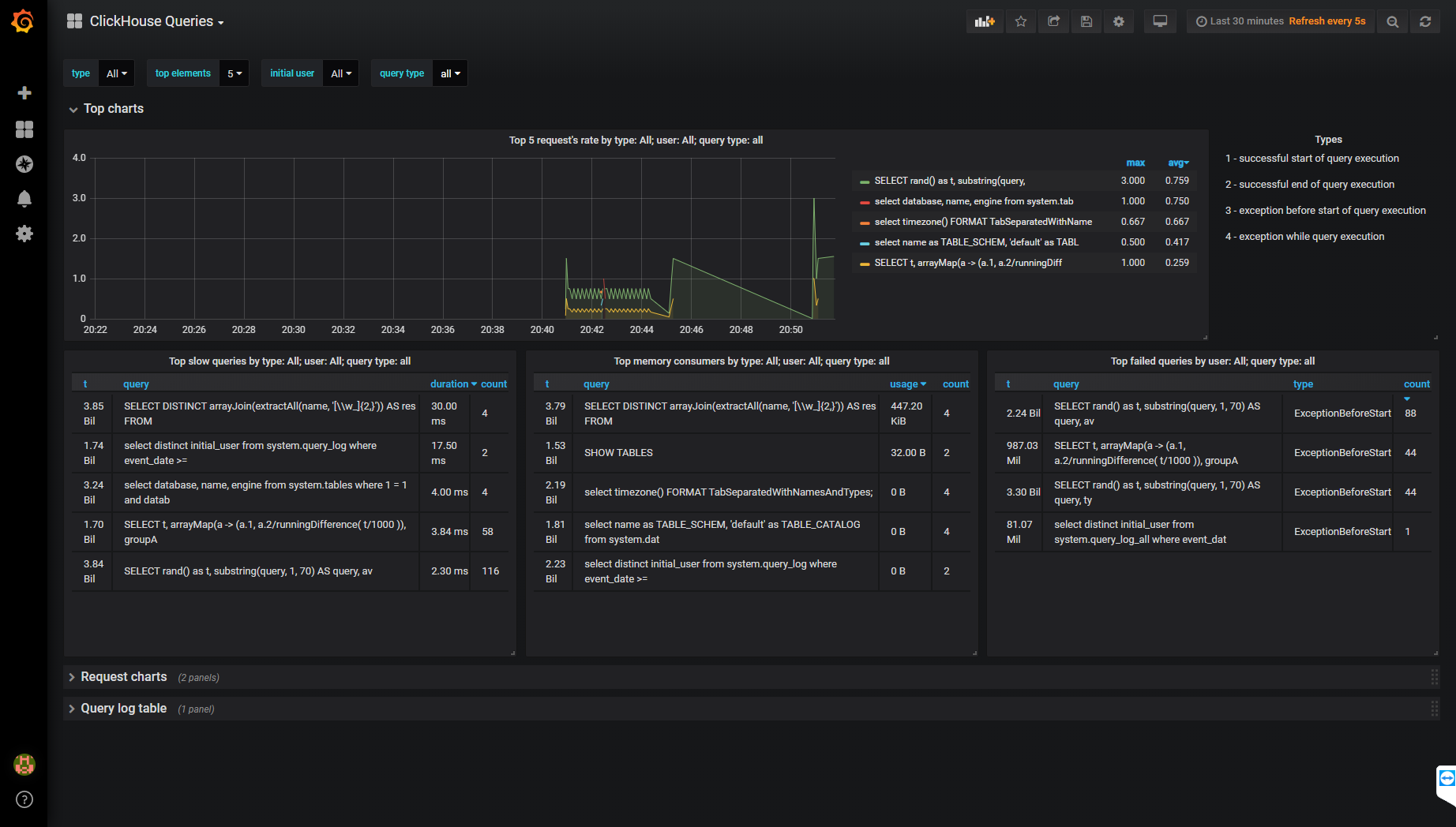Toggle select database, name, engine legend series

[x=974, y=201]
